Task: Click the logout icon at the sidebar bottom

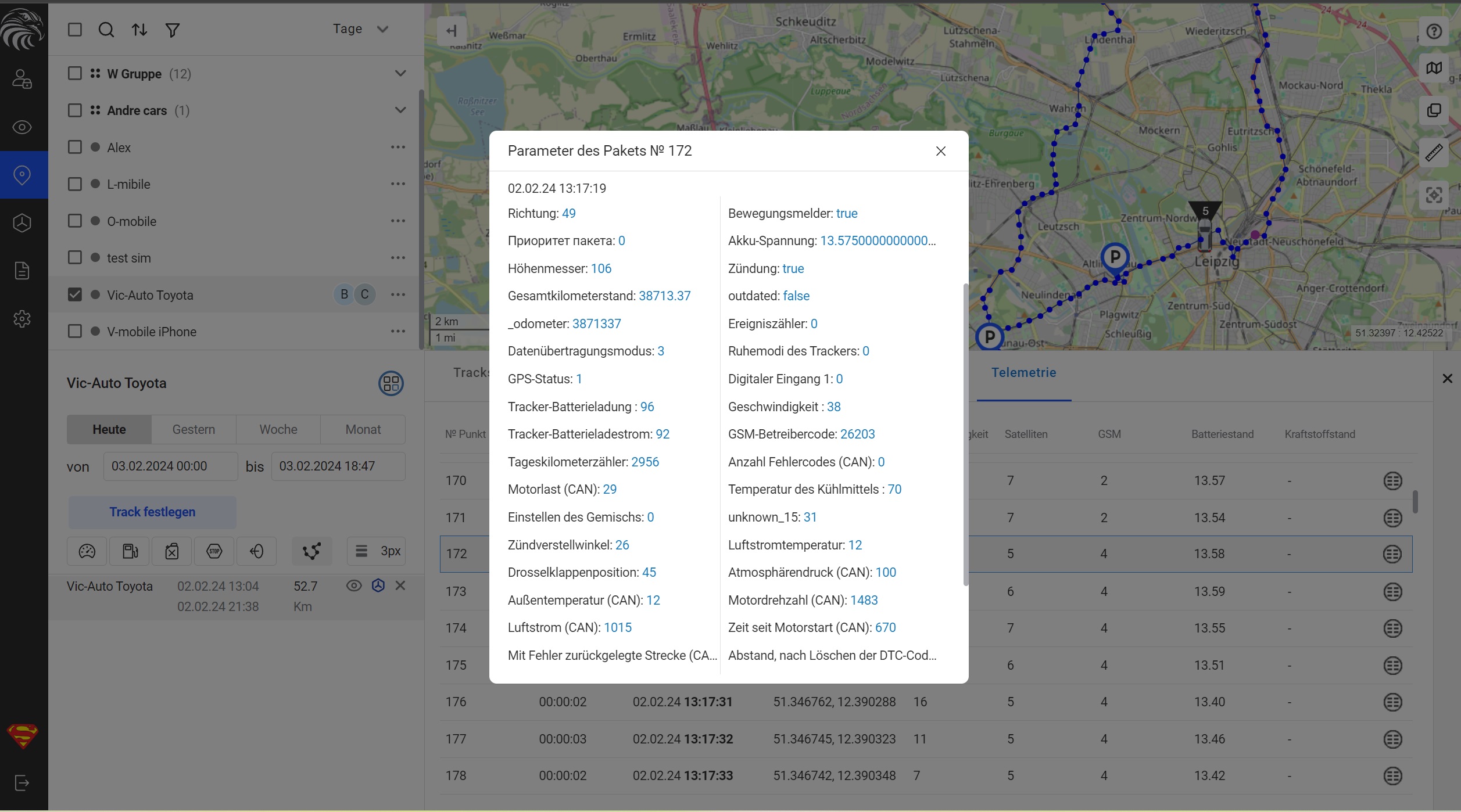Action: click(x=22, y=783)
